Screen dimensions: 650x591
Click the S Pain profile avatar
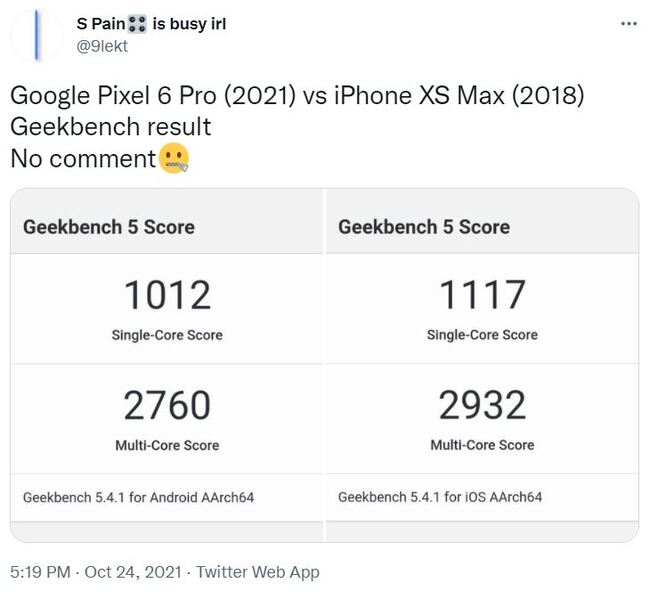tap(37, 35)
